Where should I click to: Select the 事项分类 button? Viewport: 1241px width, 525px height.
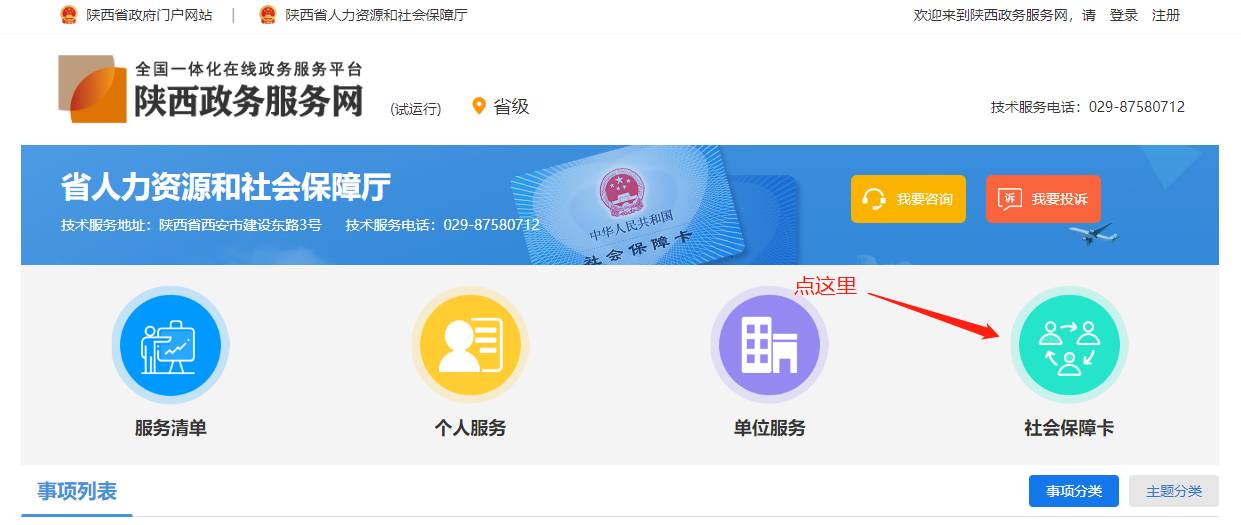coord(1074,491)
